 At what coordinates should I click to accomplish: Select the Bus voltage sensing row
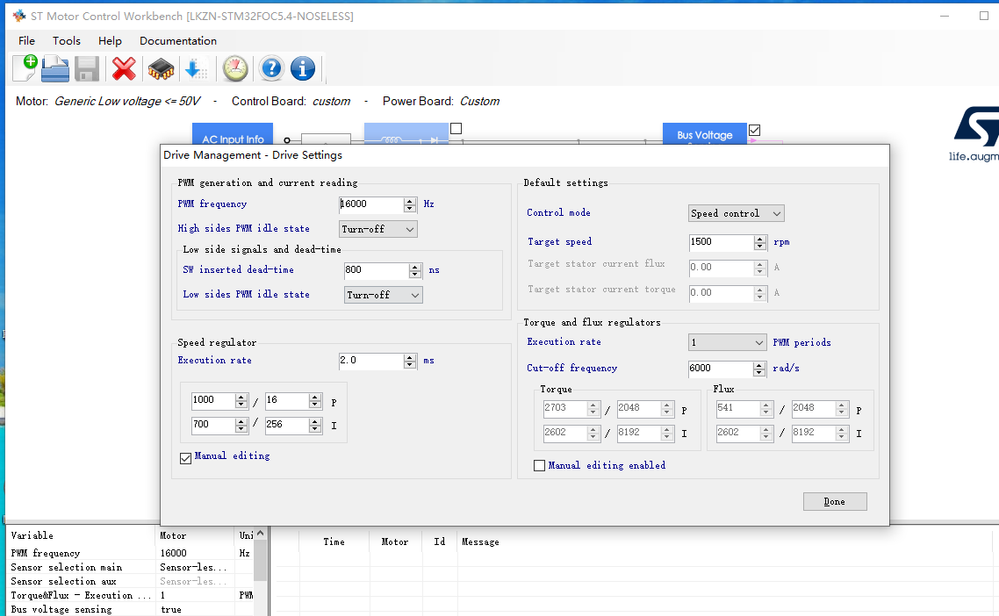130,610
